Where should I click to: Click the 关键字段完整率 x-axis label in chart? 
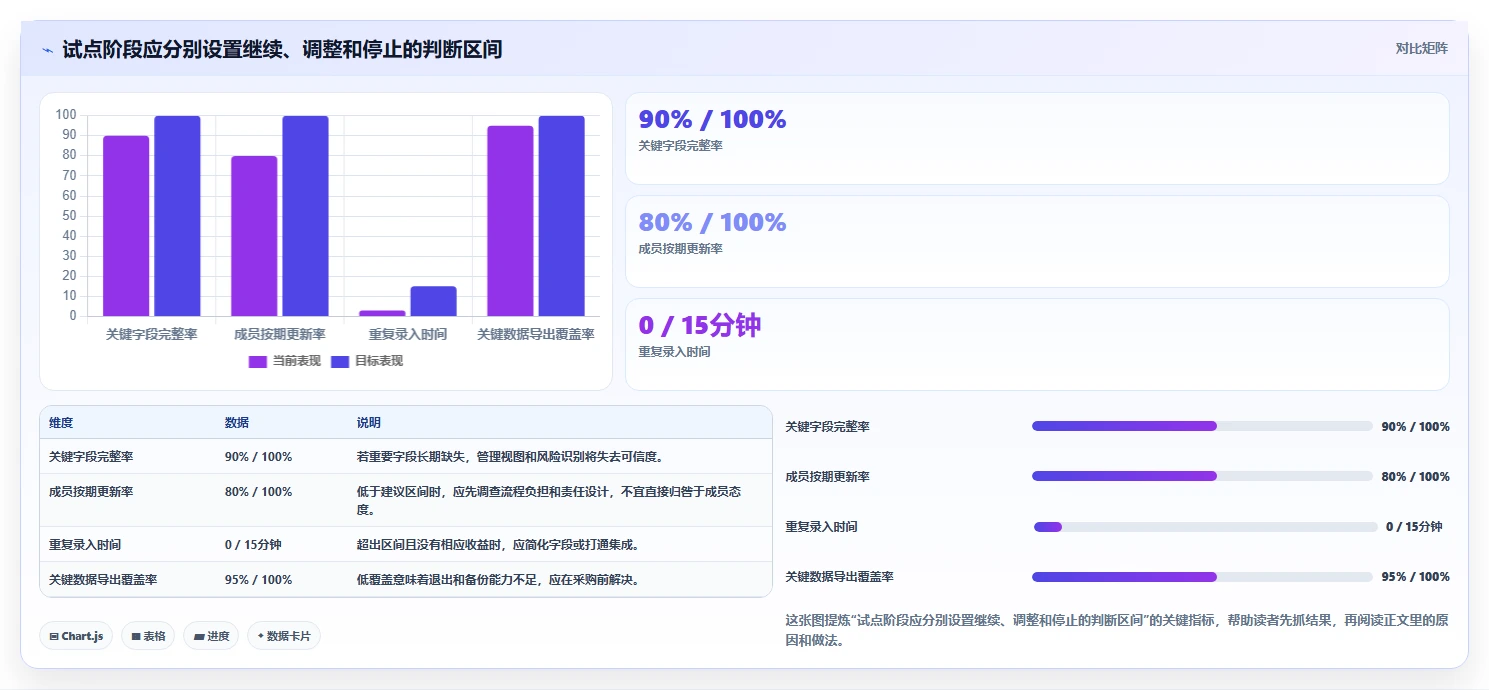[152, 334]
